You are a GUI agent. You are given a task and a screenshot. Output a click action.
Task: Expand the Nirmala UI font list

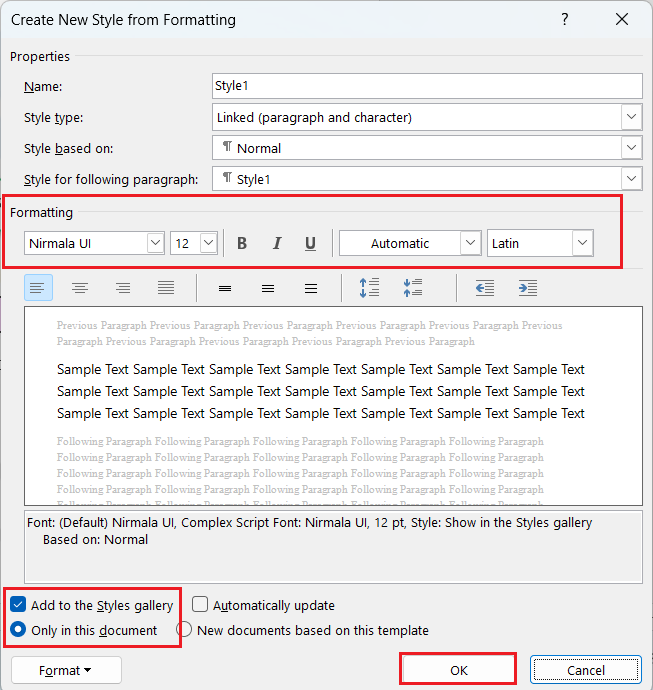(155, 243)
